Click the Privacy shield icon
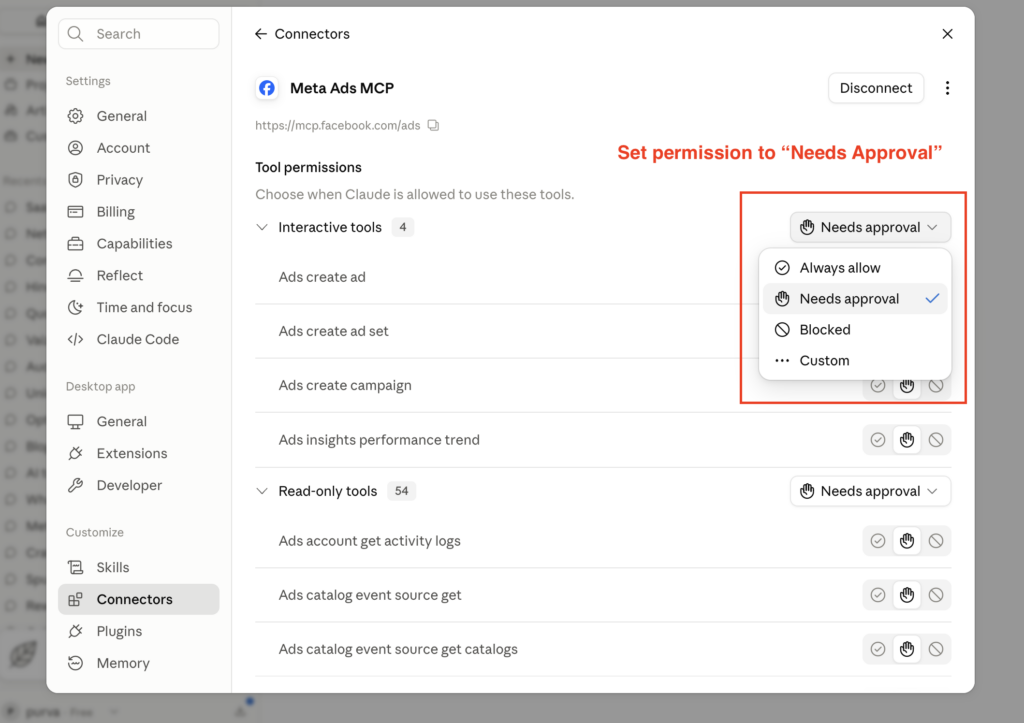The image size is (1024, 723). 76,180
